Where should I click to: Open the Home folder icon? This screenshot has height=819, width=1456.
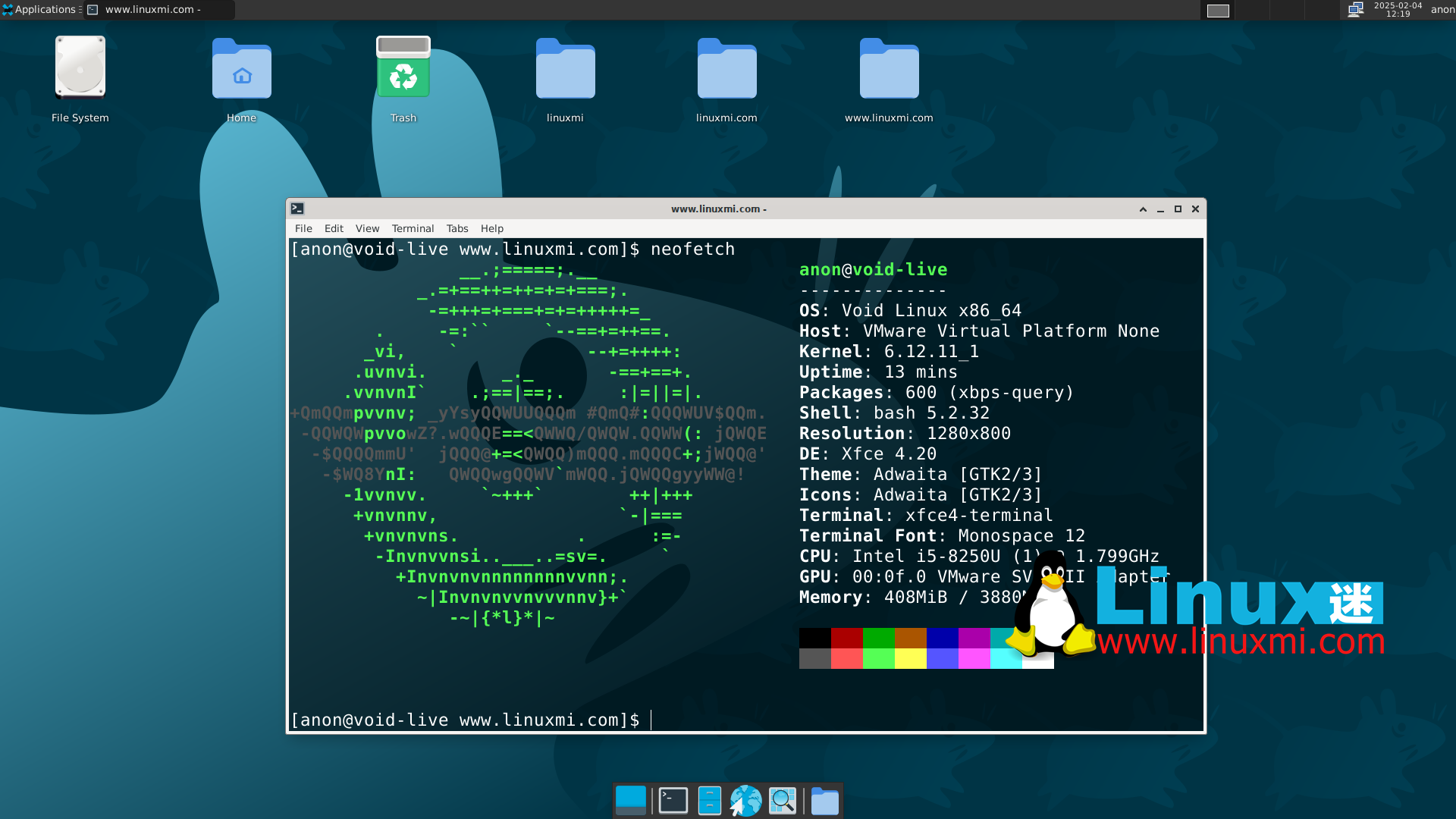pos(241,70)
